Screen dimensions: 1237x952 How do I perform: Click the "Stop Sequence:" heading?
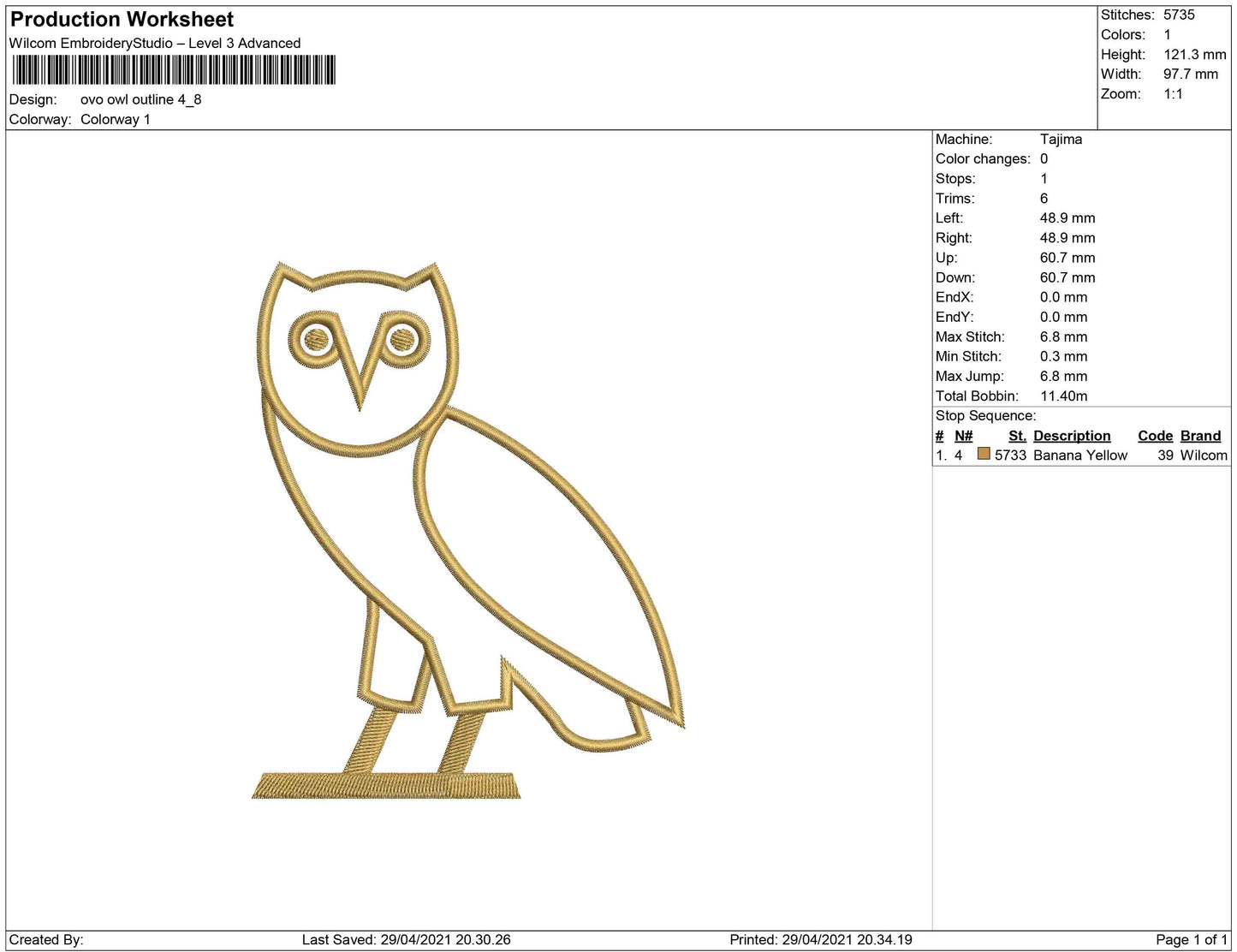tap(985, 415)
